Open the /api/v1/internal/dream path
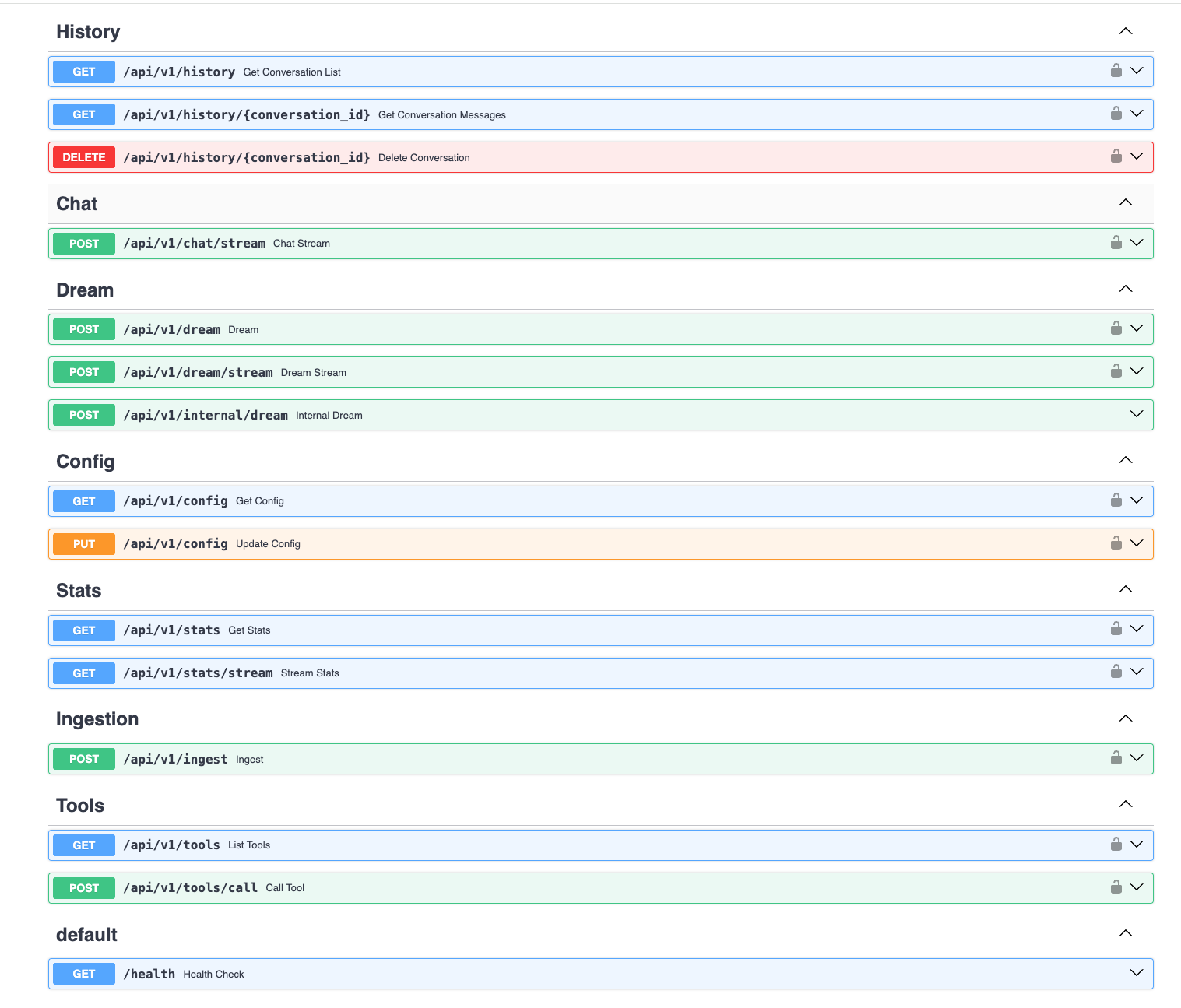Image resolution: width=1181 pixels, height=1008 pixels. [x=206, y=415]
